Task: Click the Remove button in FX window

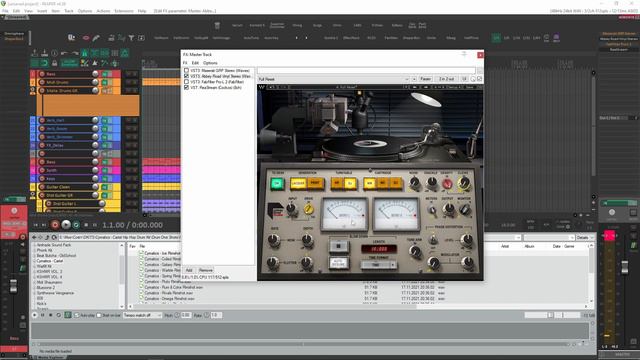Action: tap(206, 270)
